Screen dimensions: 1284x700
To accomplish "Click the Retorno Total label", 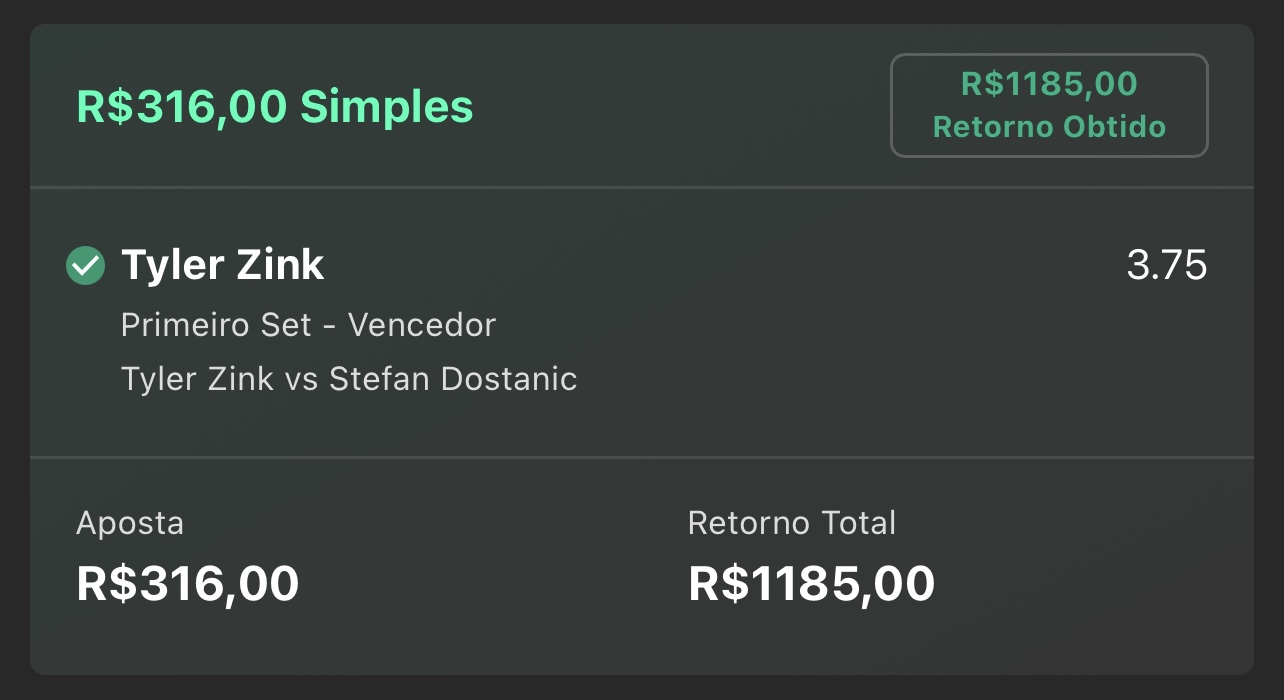I will (792, 523).
